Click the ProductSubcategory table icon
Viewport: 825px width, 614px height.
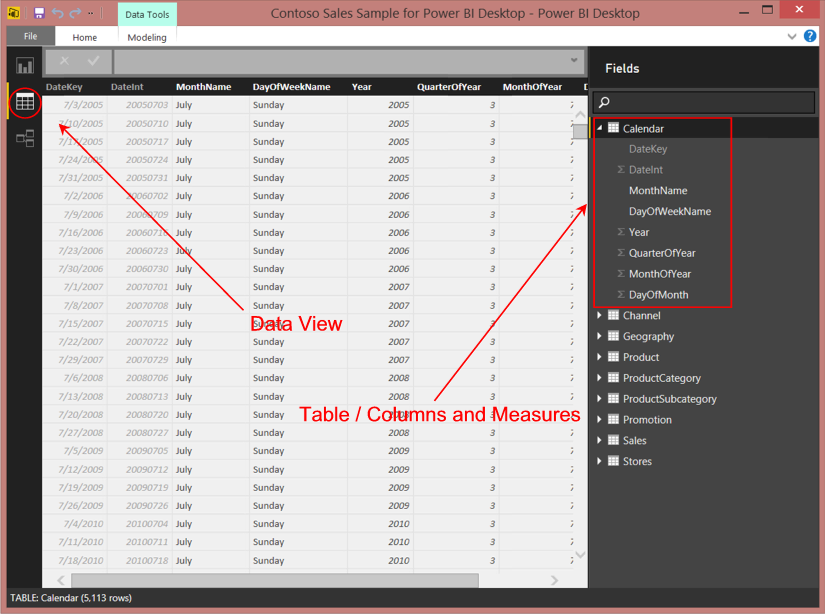click(613, 398)
